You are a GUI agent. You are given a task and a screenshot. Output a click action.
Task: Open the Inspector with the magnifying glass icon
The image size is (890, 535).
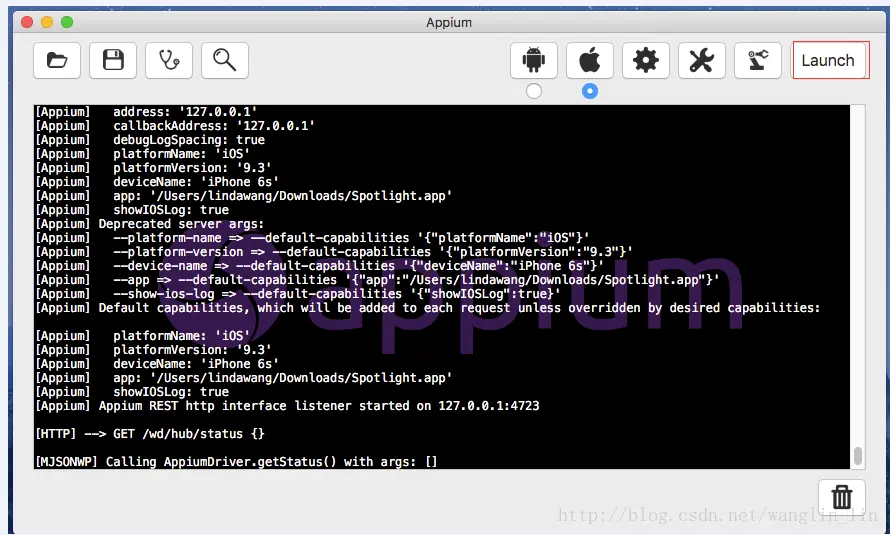(x=225, y=60)
